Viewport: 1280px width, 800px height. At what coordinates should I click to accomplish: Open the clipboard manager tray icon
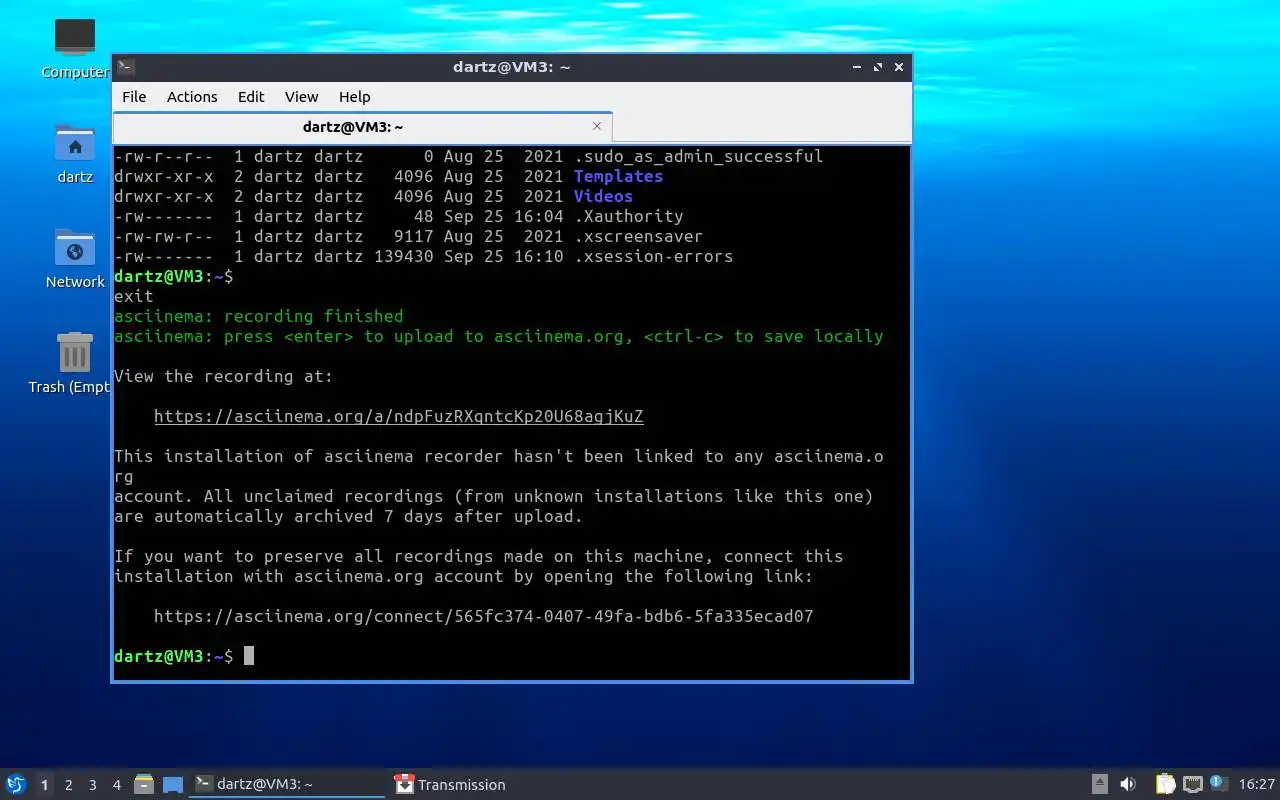point(1165,785)
